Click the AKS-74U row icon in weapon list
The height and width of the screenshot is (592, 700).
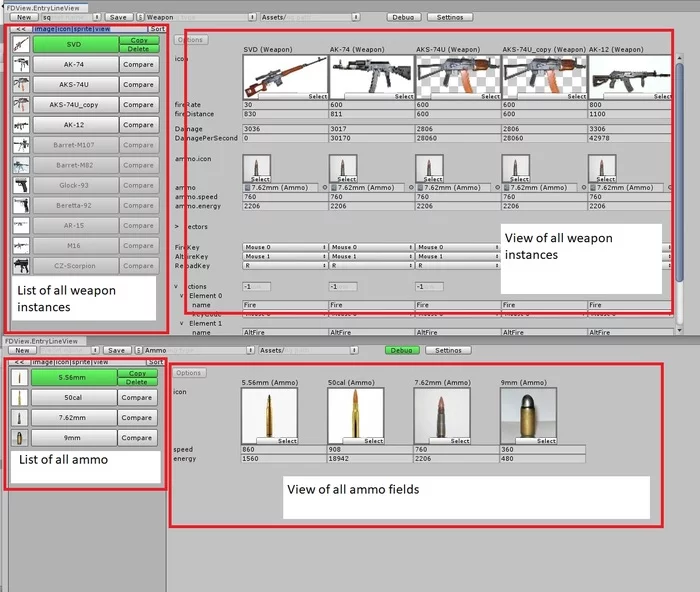pyautogui.click(x=21, y=84)
